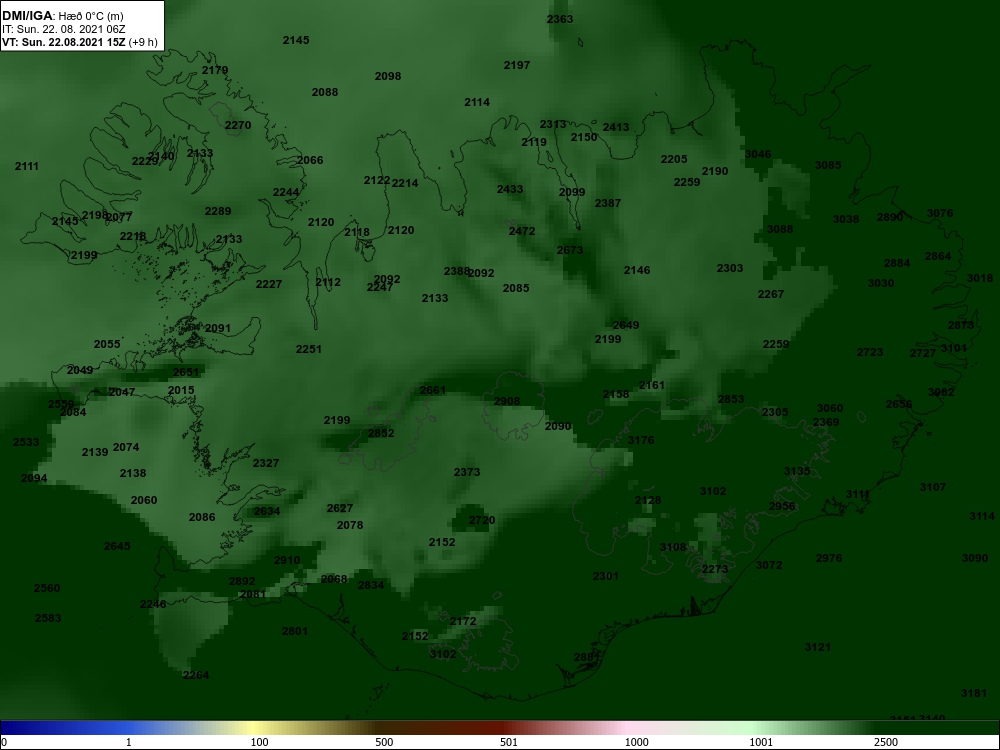Screen dimensions: 1000x750
Task: Select the height label 2533
Action: coord(26,442)
